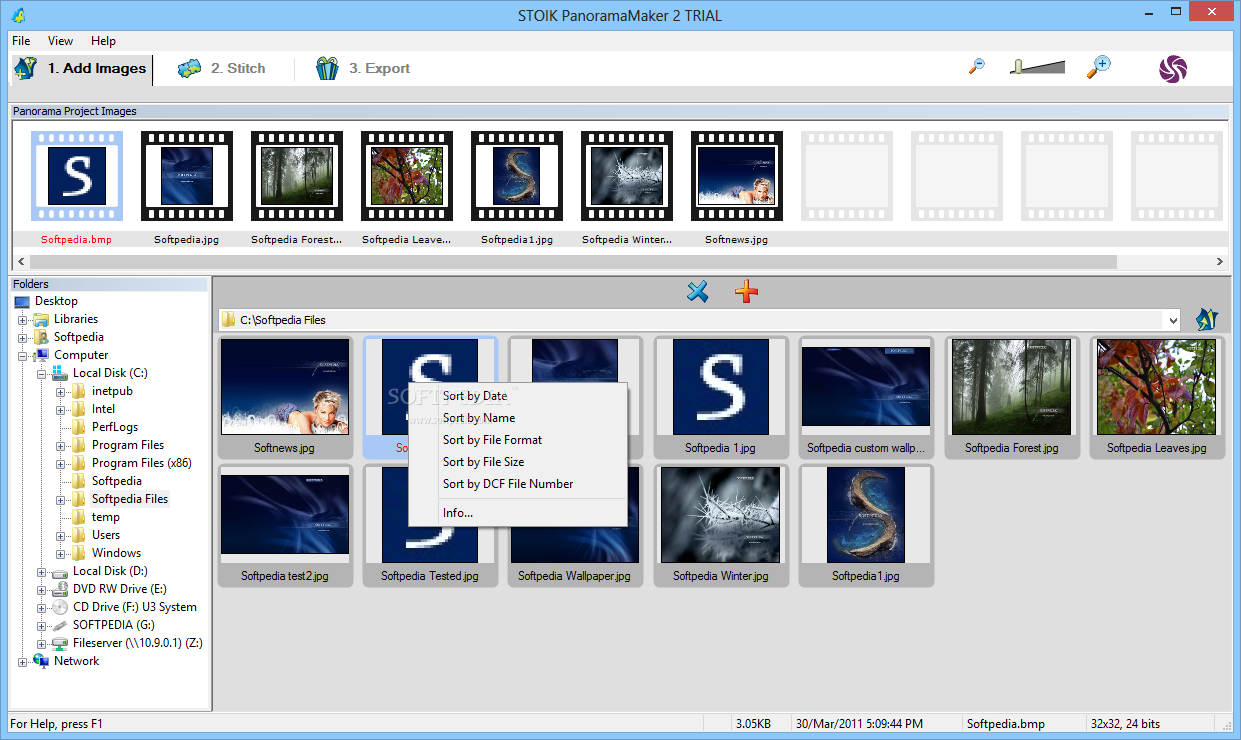
Task: Select Softnews.jpg filmstrip thumbnail
Action: [x=737, y=176]
